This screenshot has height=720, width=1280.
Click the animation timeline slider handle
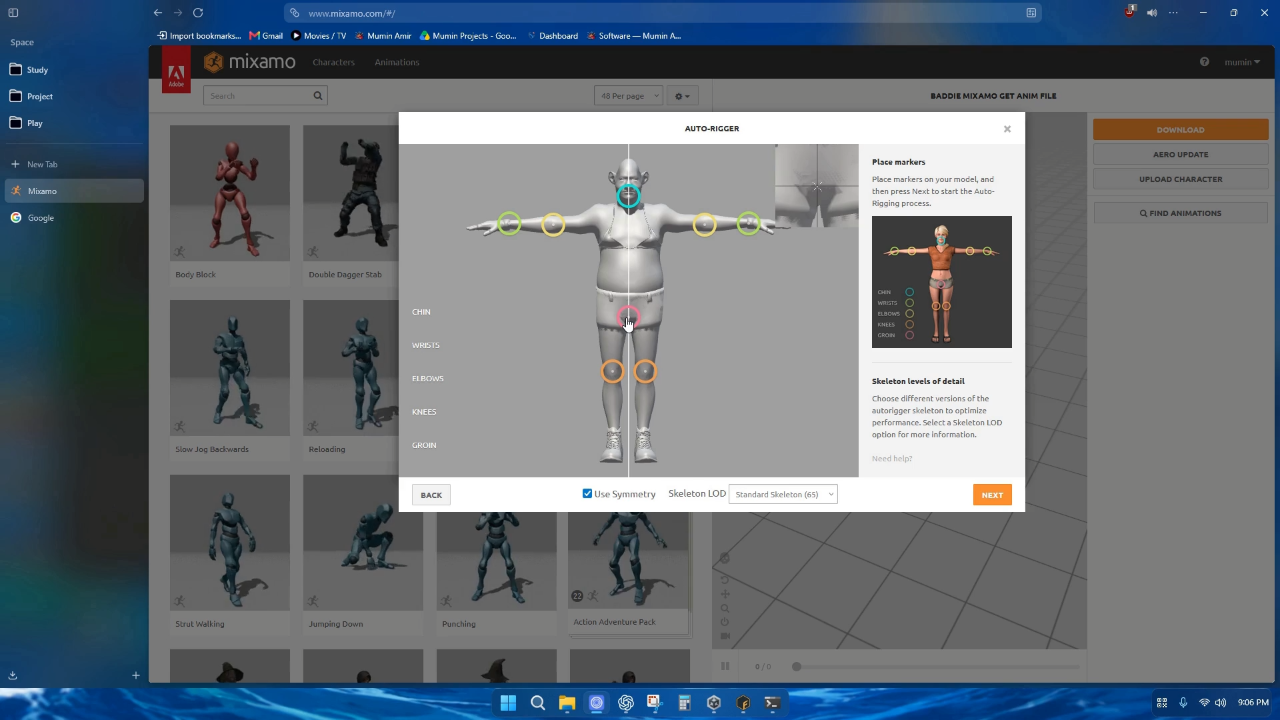click(796, 666)
